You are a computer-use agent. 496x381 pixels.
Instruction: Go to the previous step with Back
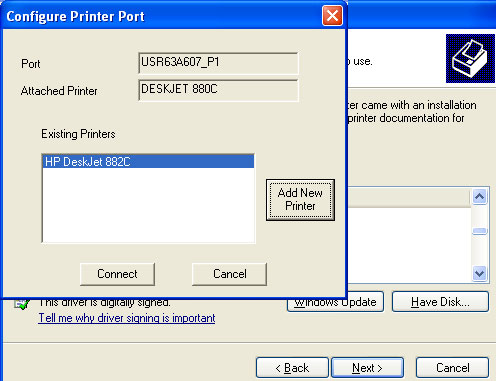pos(292,368)
